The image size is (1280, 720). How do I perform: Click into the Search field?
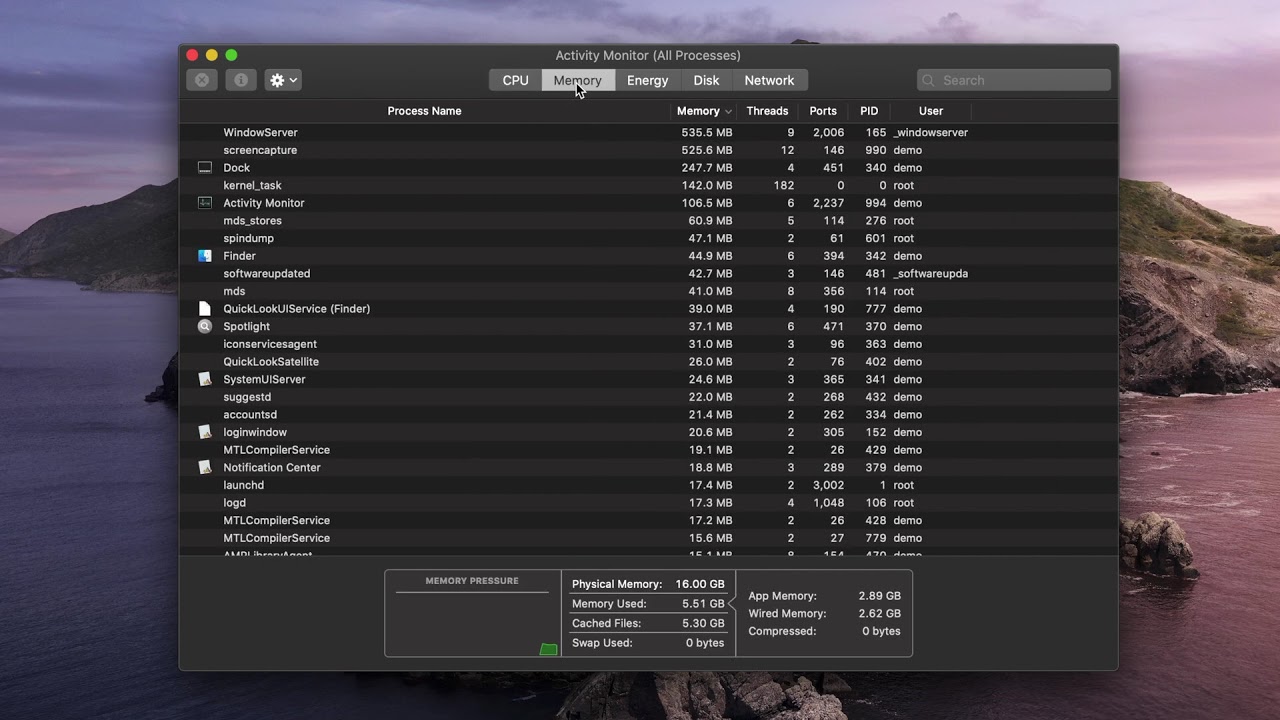(1014, 80)
